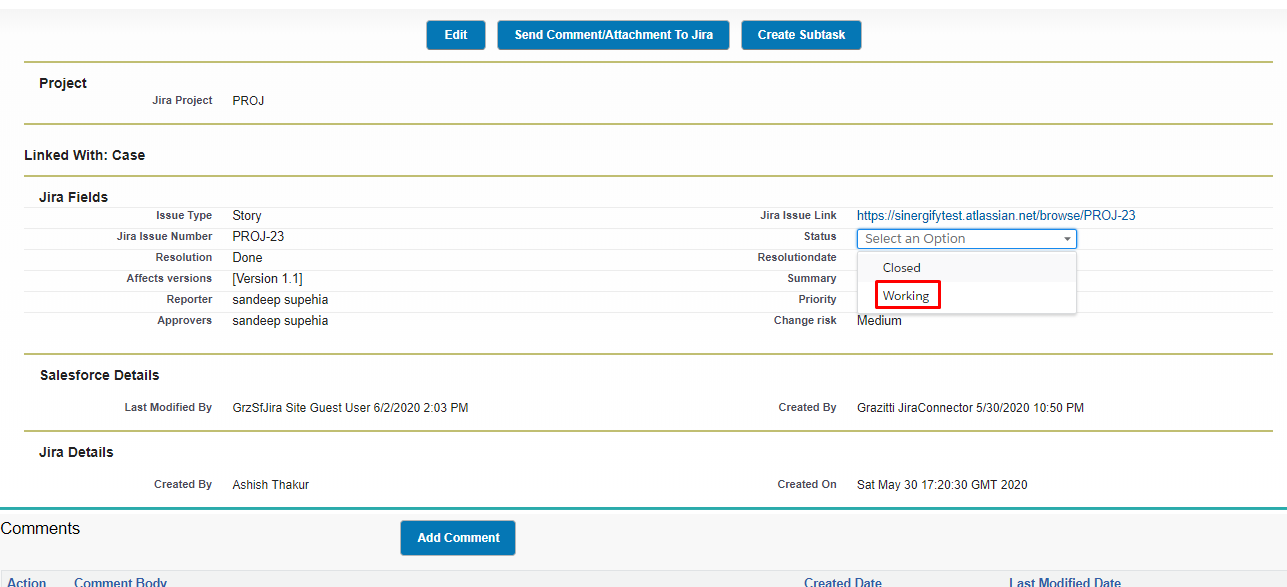
Task: Click the Action column header
Action: coord(27,582)
